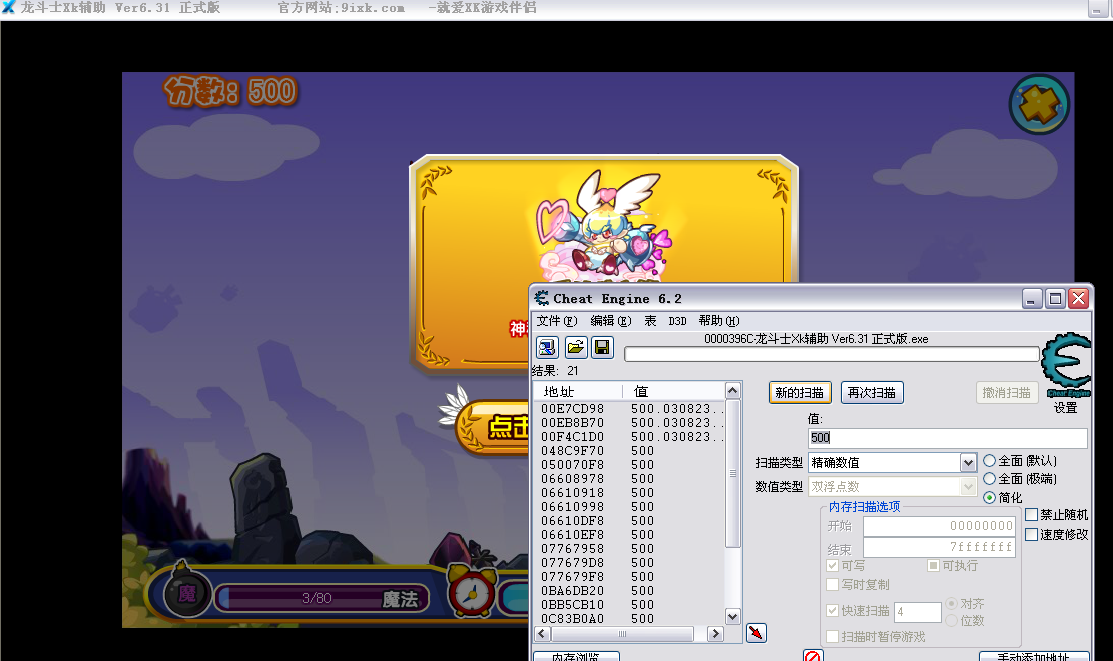The width and height of the screenshot is (1113, 661).
Task: Open the 帮助 menu
Action: (x=719, y=321)
